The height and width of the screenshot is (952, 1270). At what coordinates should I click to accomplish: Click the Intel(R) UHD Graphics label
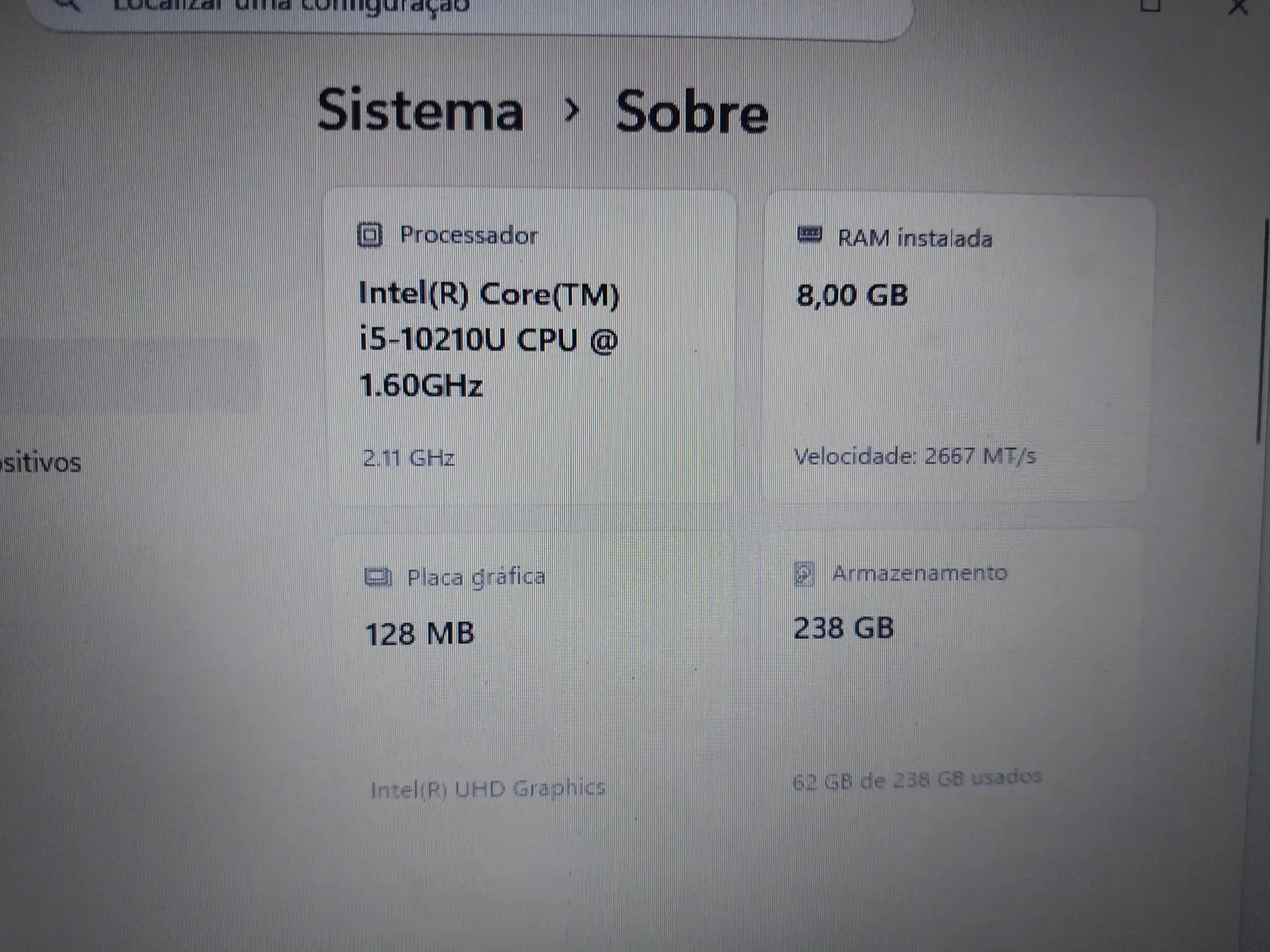click(487, 789)
